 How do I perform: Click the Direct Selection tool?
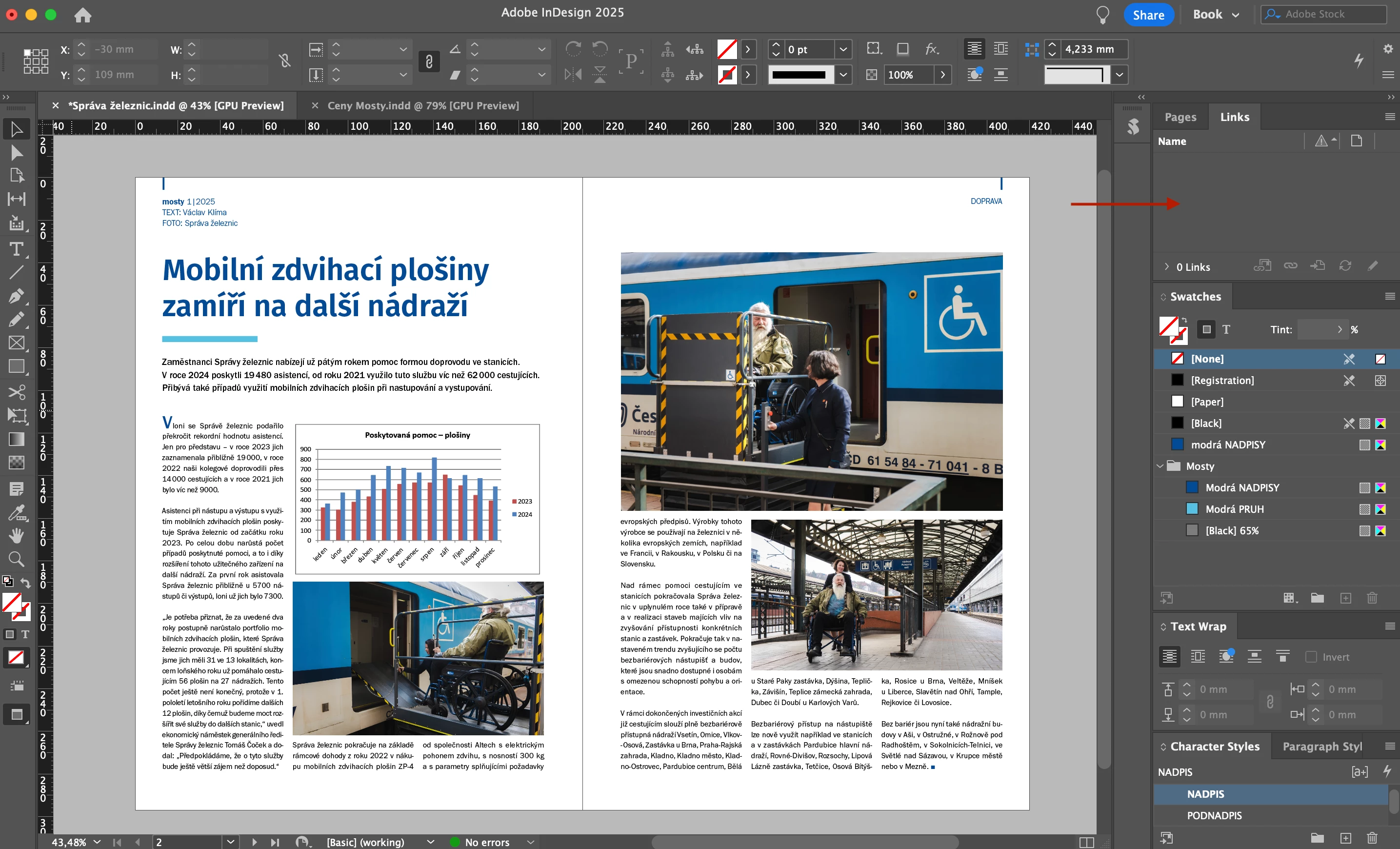(17, 152)
